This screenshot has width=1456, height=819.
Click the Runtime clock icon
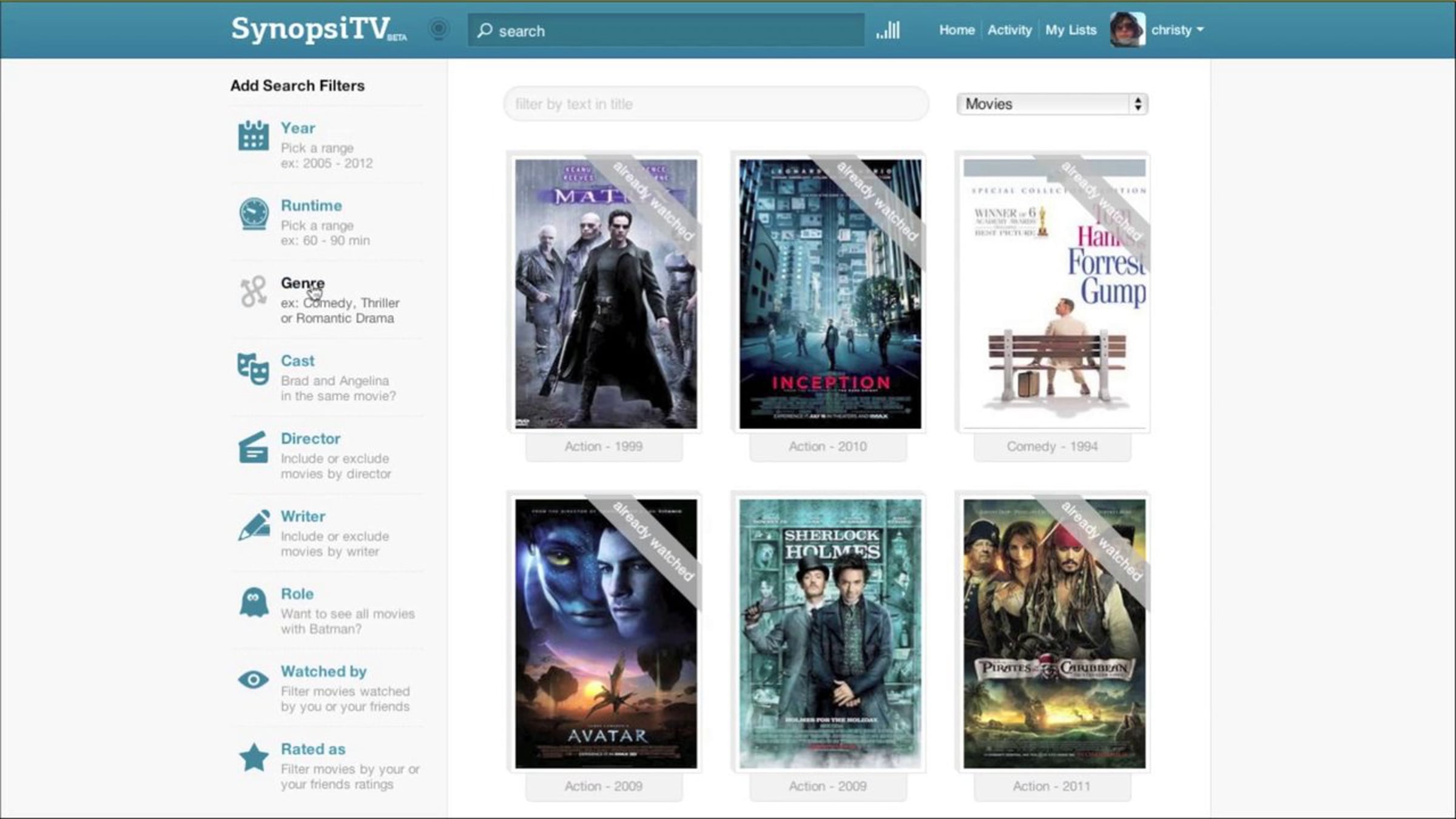point(253,214)
